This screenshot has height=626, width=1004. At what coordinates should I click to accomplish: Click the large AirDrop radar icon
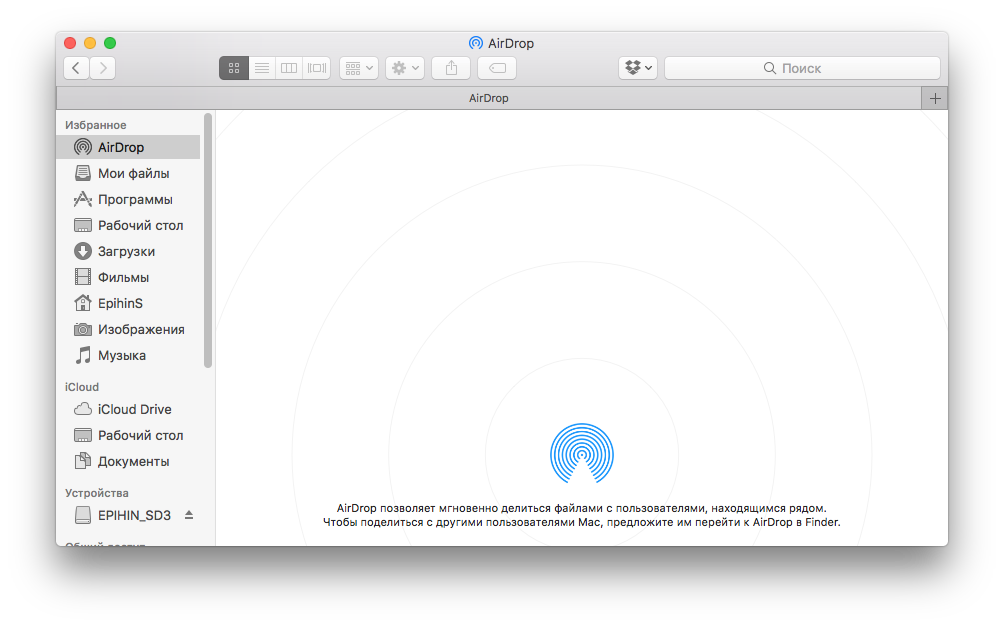(582, 453)
